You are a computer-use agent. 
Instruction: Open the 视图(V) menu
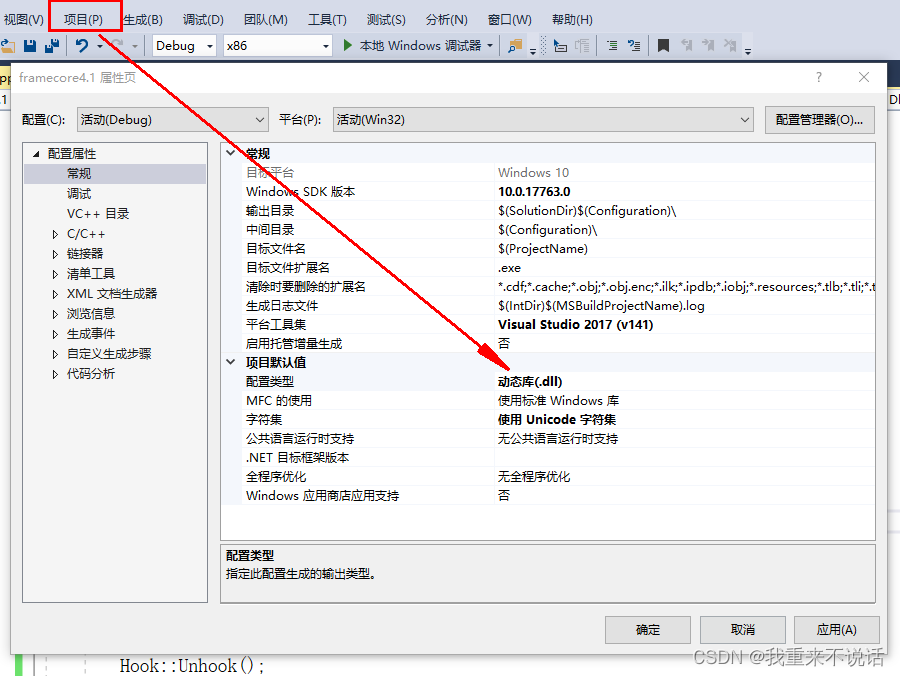(24, 20)
